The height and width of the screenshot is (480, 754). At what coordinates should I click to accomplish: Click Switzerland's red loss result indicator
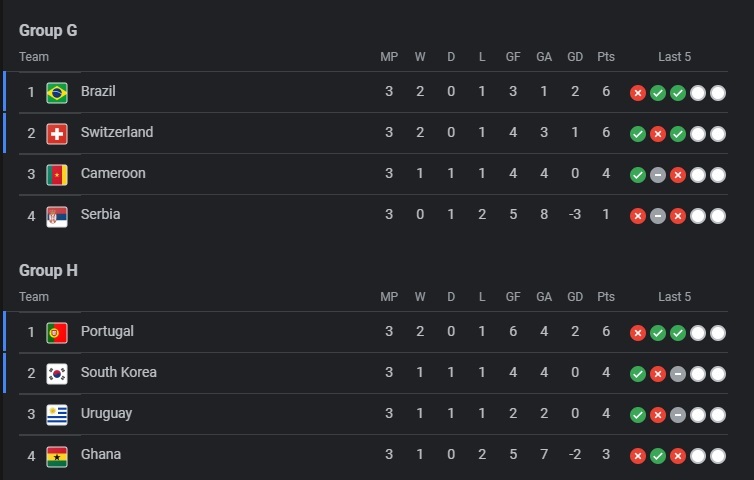point(658,134)
